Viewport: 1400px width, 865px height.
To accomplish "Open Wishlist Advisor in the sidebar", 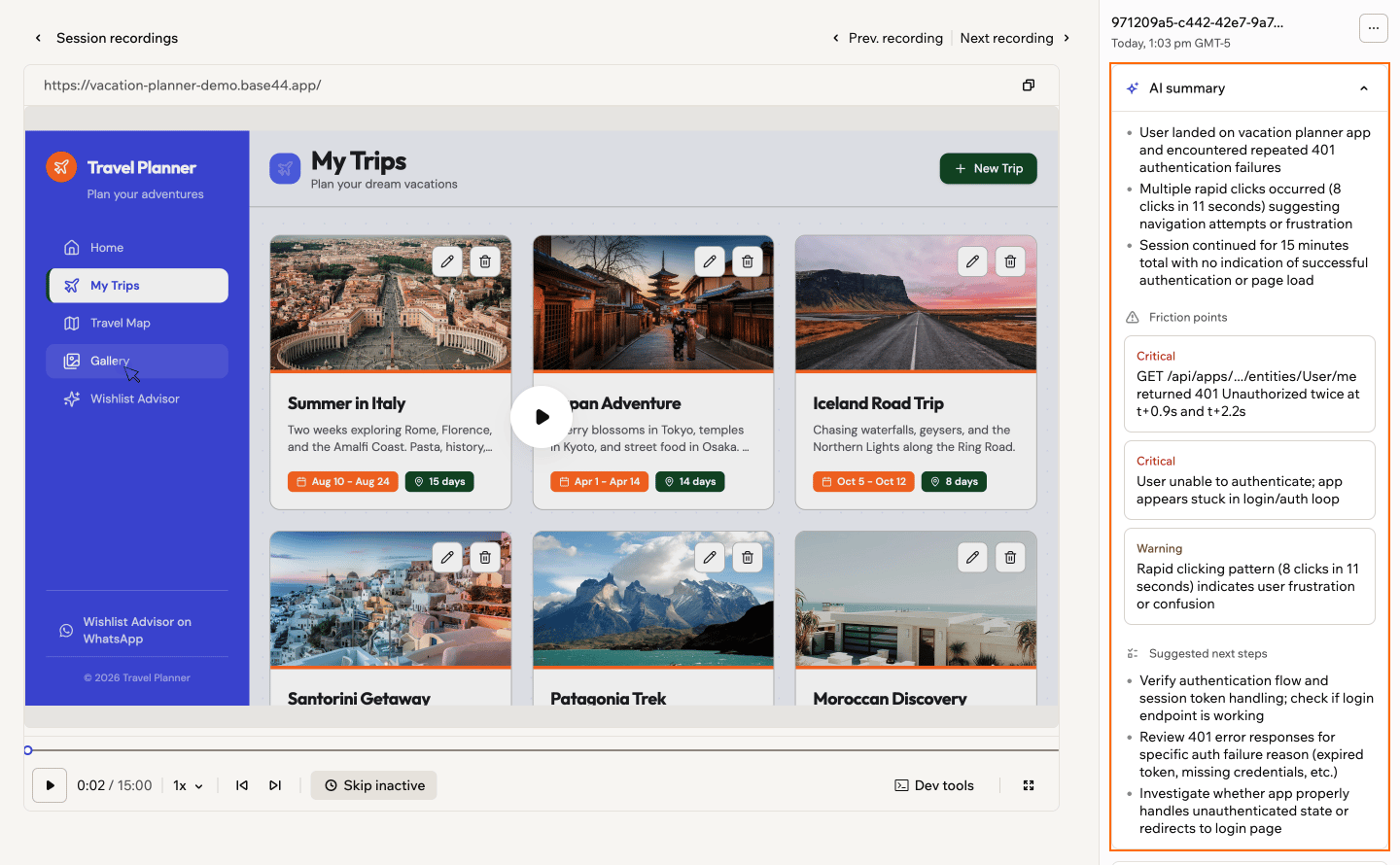I will coord(137,399).
